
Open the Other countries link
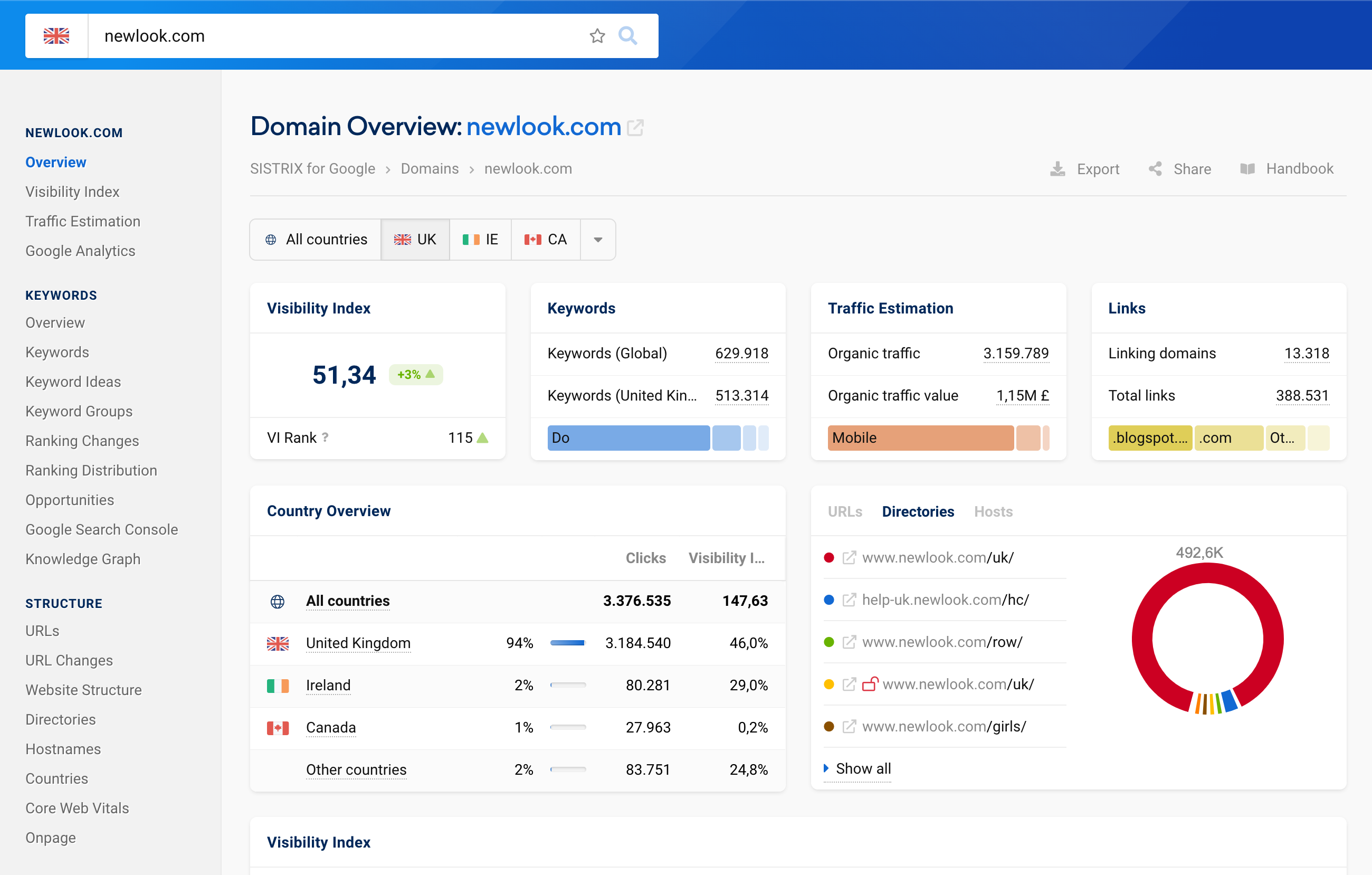click(x=356, y=769)
